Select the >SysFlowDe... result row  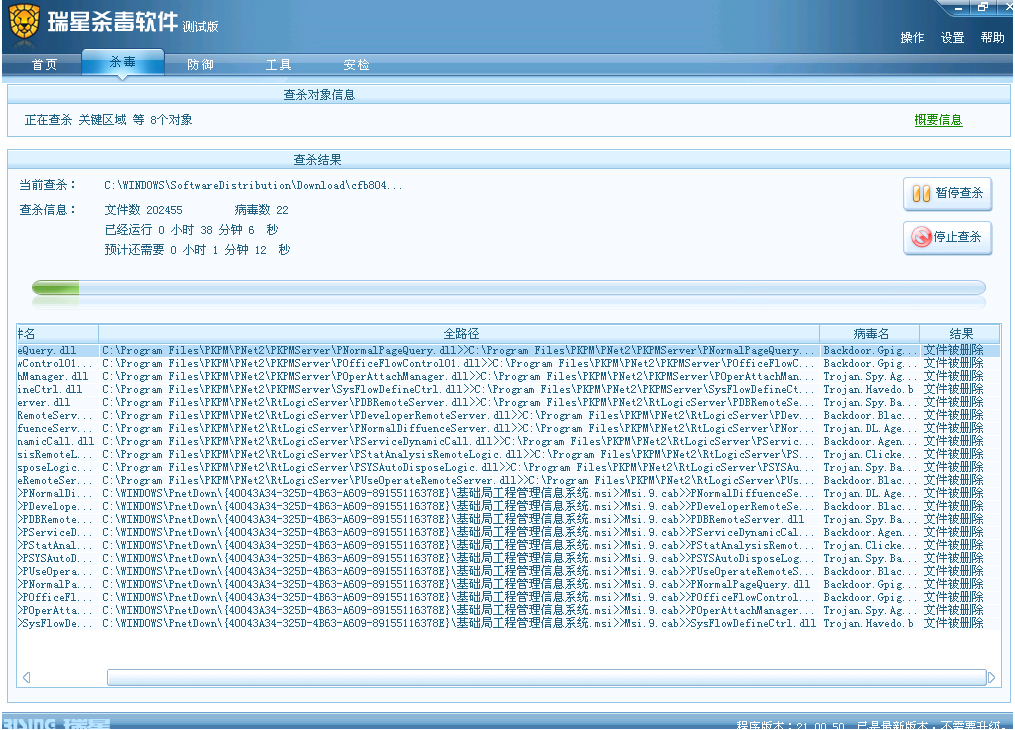pos(509,623)
